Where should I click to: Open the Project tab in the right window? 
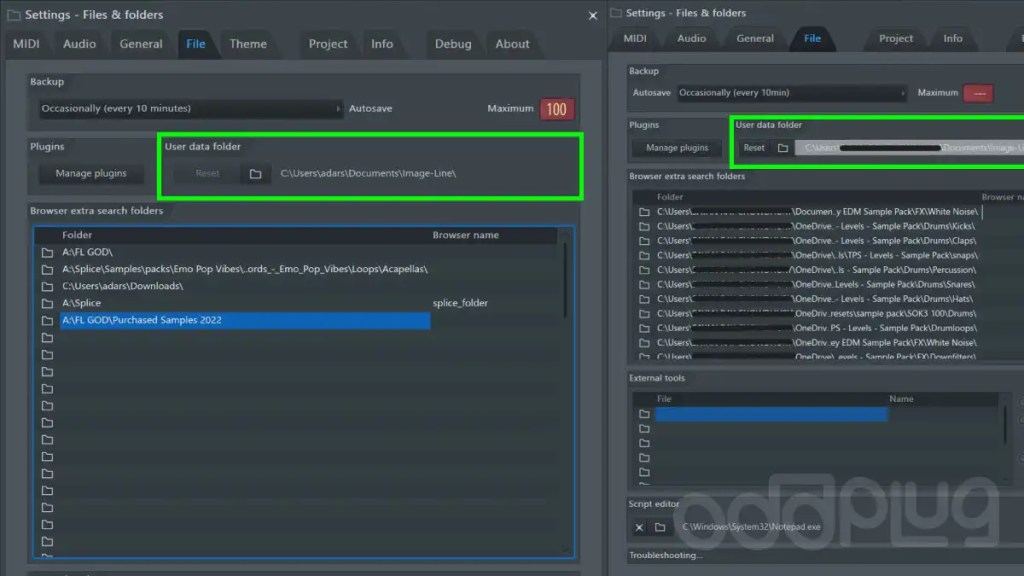click(x=895, y=39)
